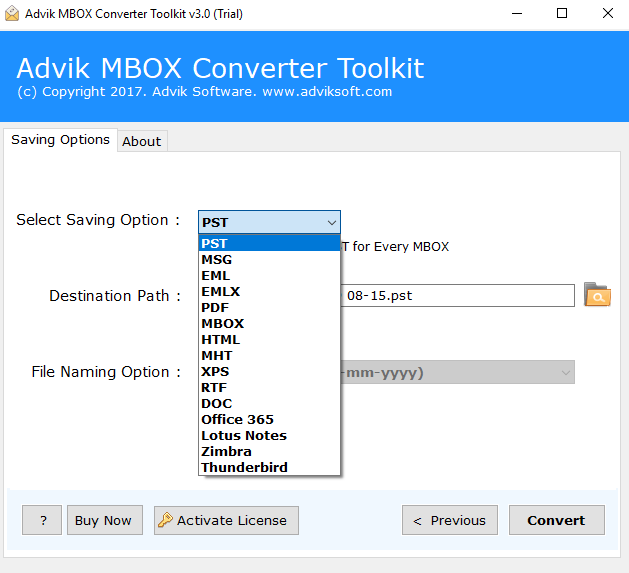Pick EMLX in the format list

coord(269,291)
